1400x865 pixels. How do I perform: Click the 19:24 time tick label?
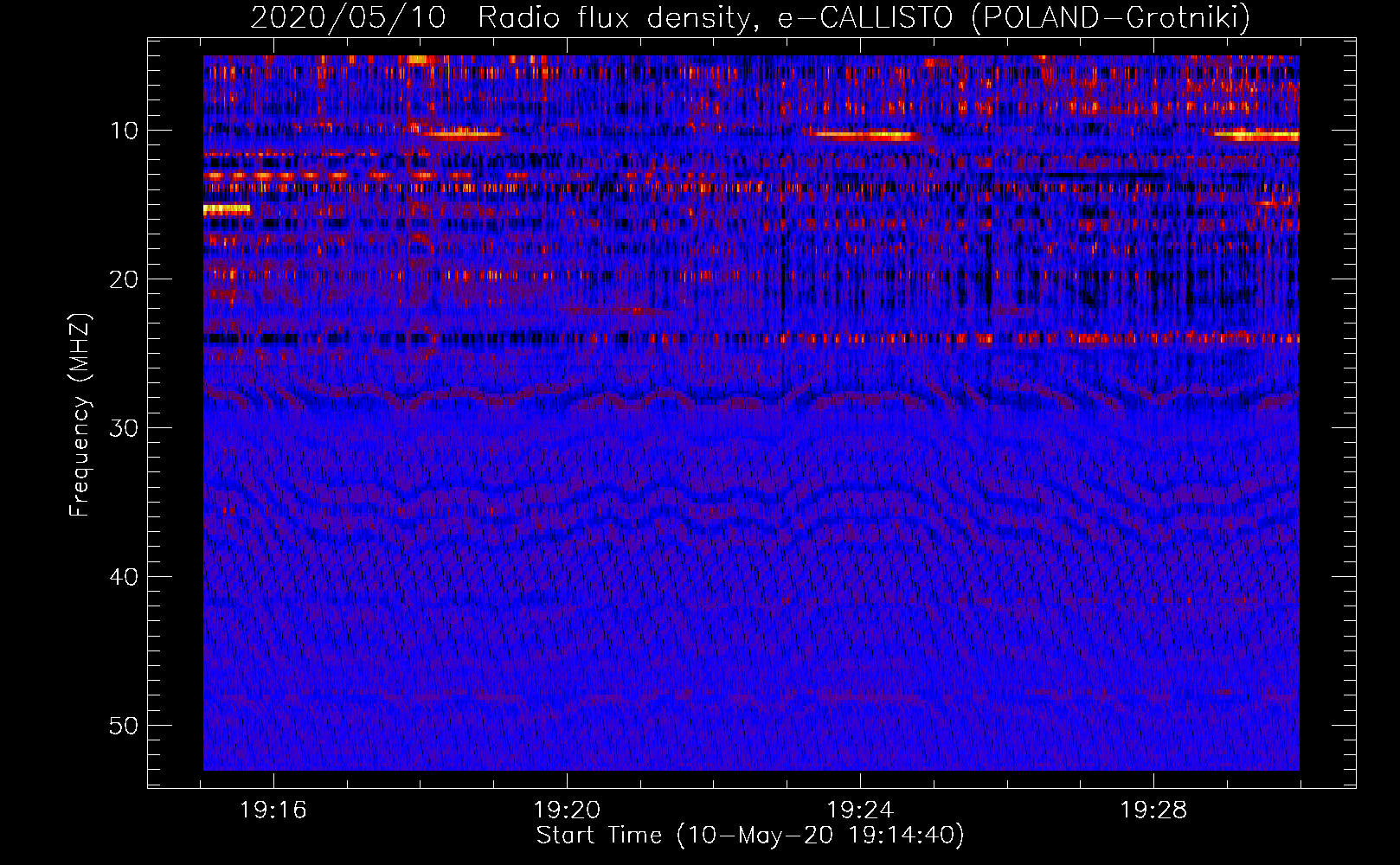860,811
